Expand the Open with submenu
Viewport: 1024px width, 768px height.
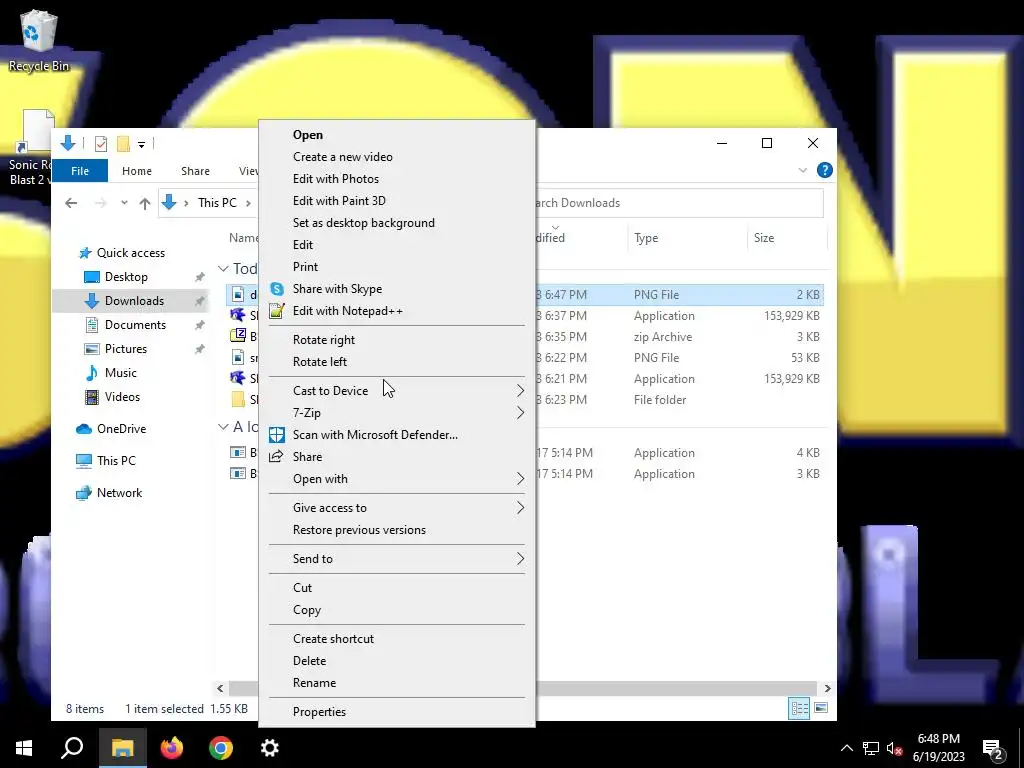point(397,479)
